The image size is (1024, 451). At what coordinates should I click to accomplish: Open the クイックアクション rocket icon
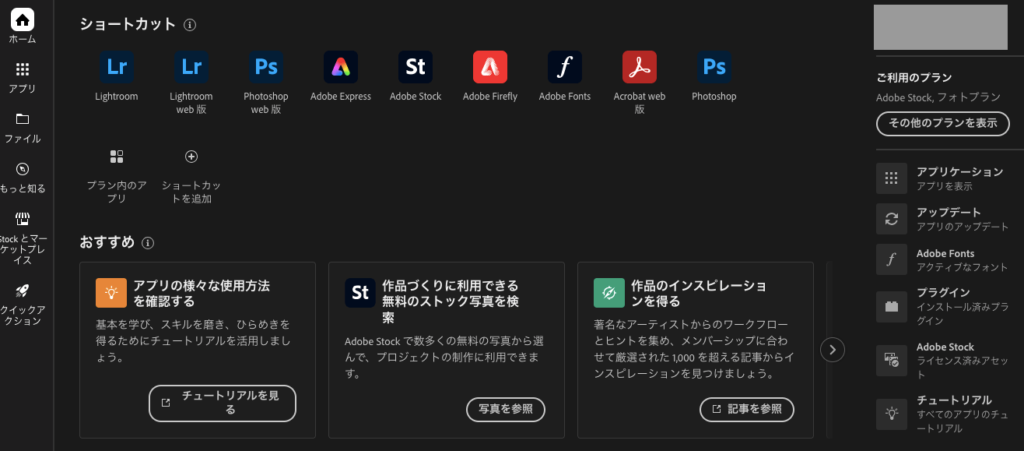click(x=22, y=291)
